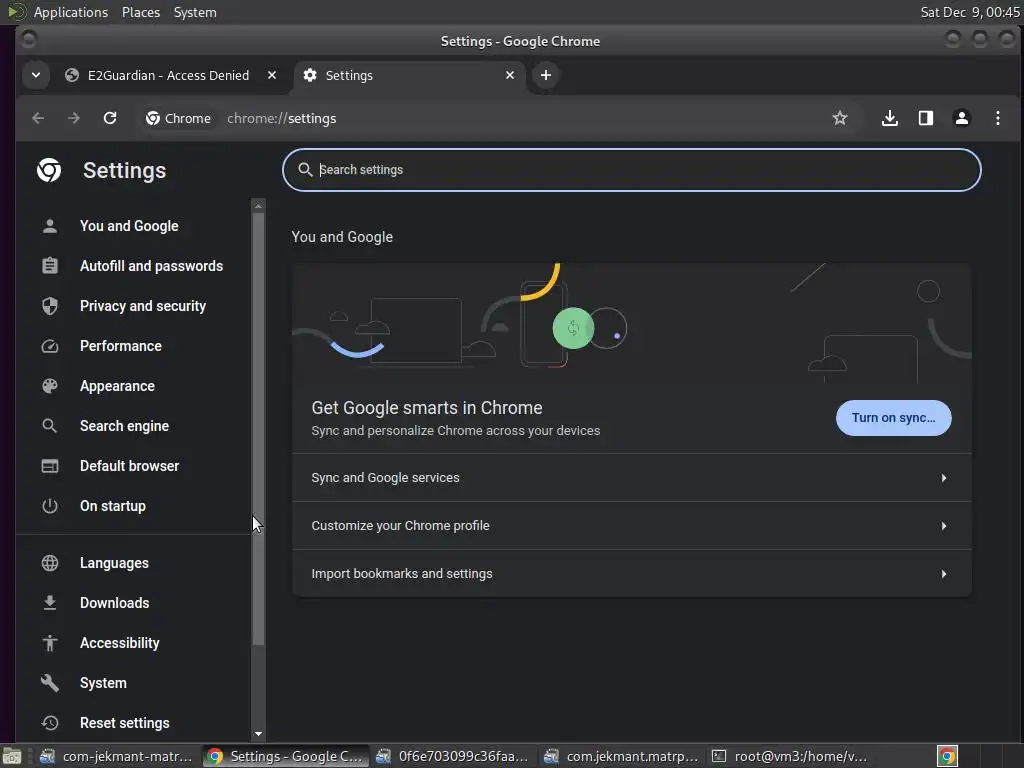Go to Default browser settings

129,466
